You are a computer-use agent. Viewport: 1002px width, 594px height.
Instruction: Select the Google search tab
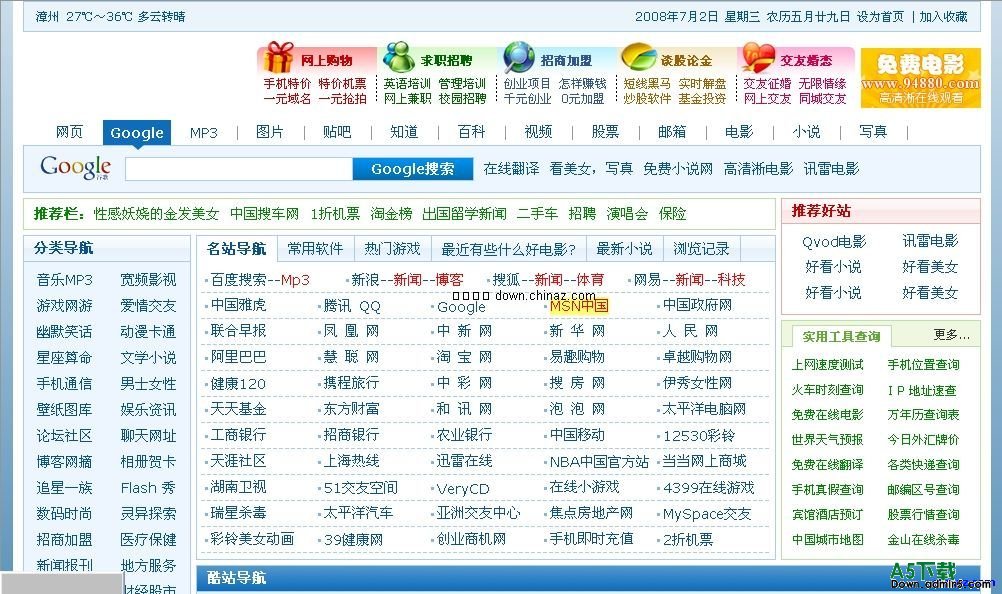tap(137, 133)
